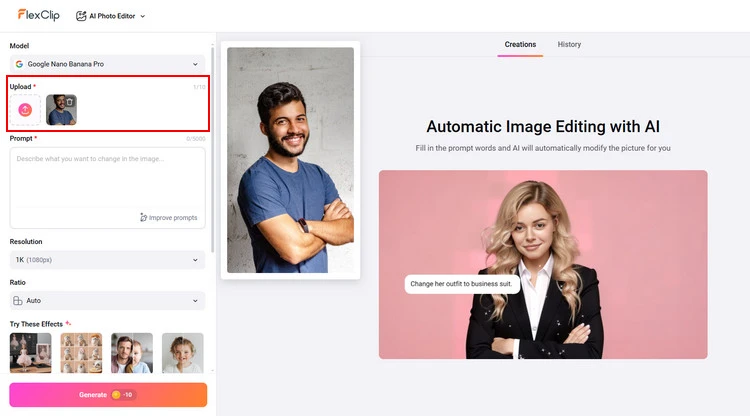This screenshot has height=416, width=750.
Task: Choose the first effect thumbnail in Try These Effects
Action: (30, 353)
